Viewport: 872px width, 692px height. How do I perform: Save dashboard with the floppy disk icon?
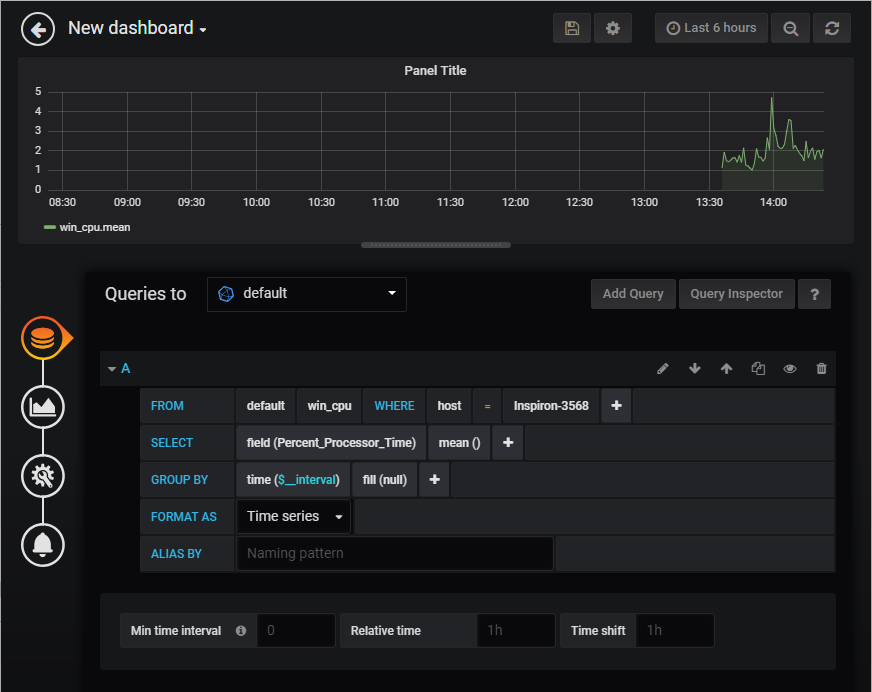click(572, 28)
